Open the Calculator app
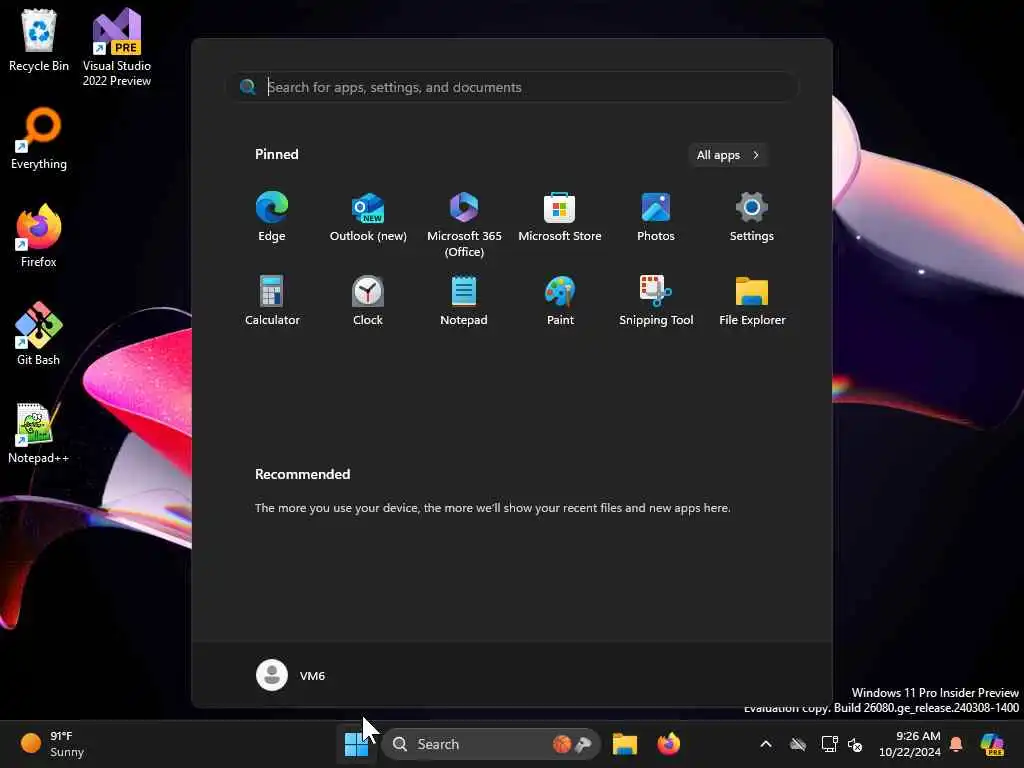Viewport: 1024px width, 768px height. point(272,301)
